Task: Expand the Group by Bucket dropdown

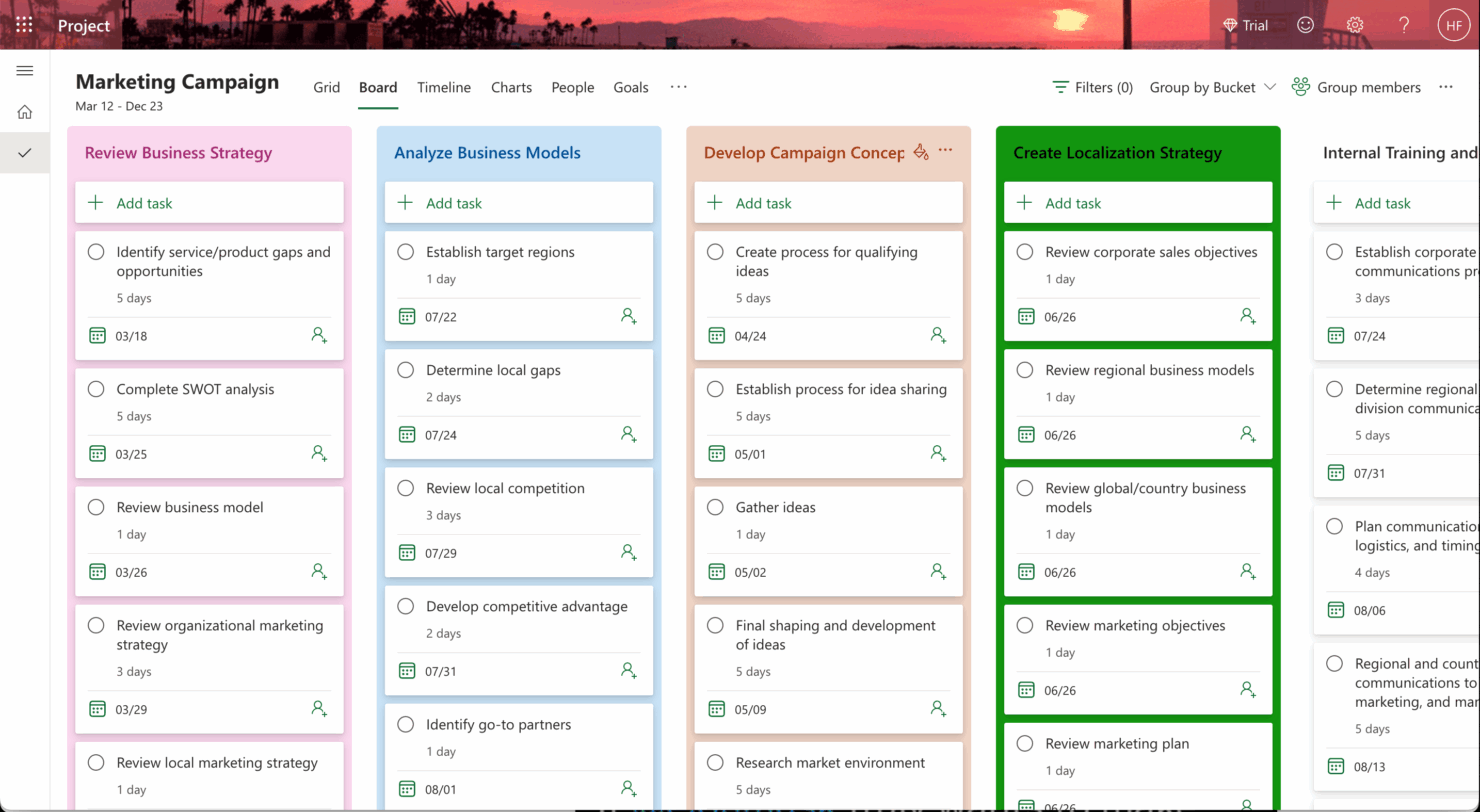Action: (1212, 87)
